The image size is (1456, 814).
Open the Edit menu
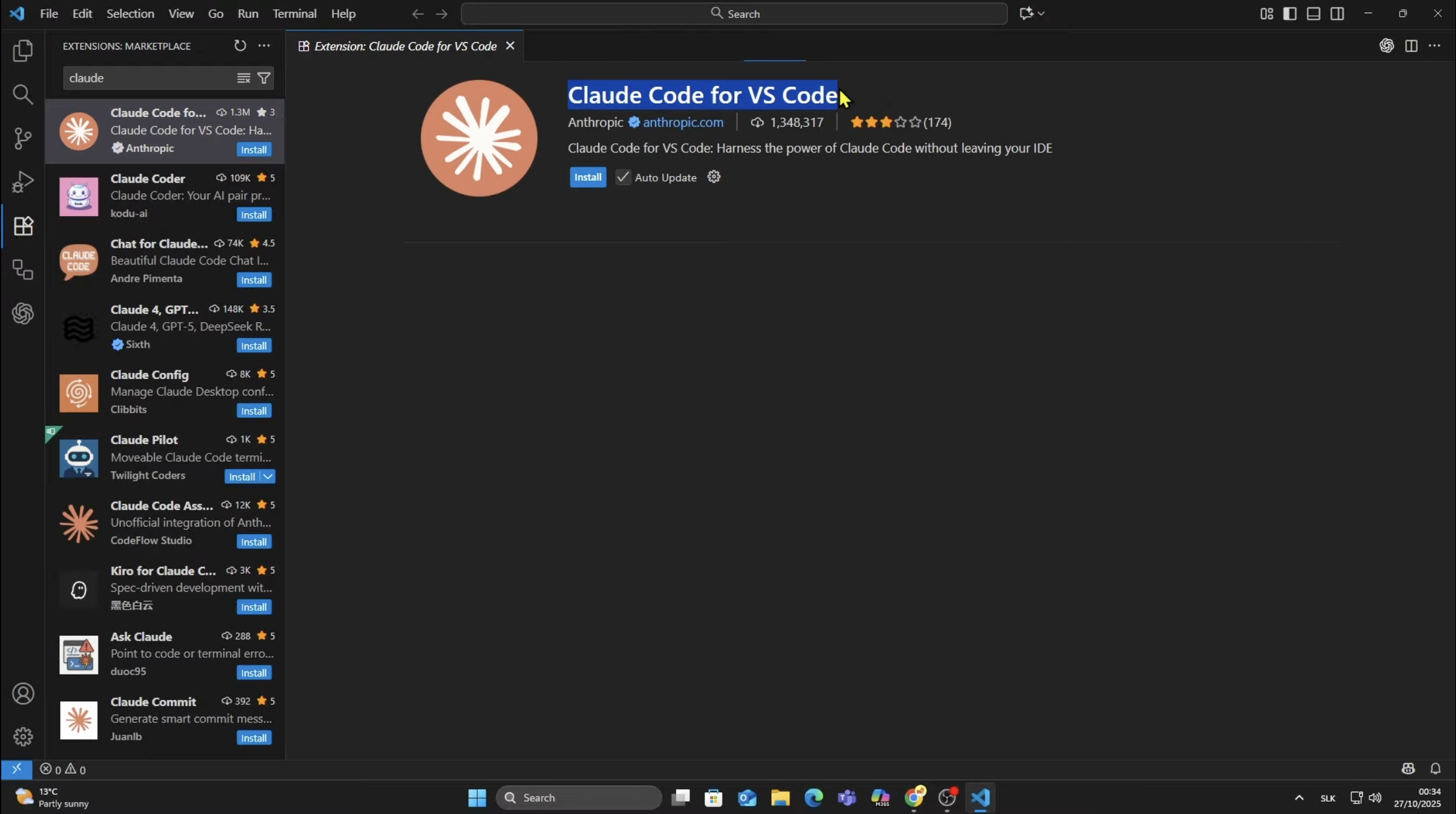[x=82, y=14]
